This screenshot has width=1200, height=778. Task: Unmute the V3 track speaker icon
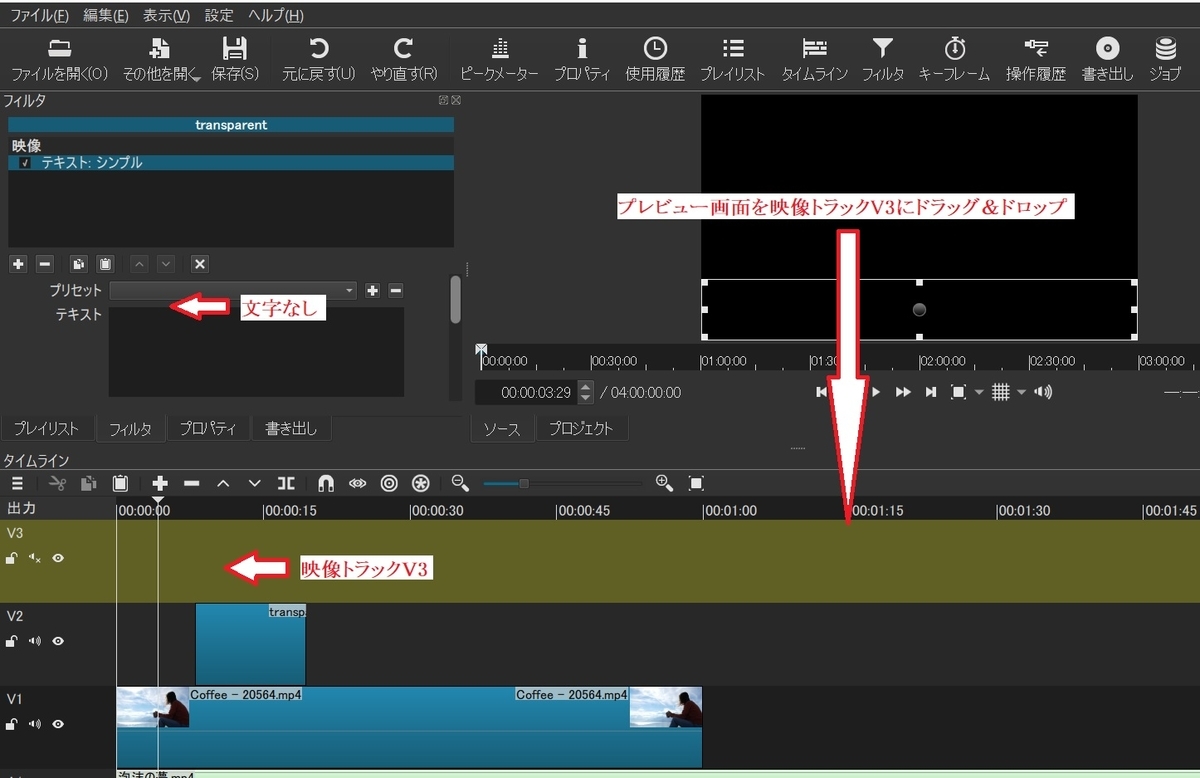pyautogui.click(x=35, y=558)
